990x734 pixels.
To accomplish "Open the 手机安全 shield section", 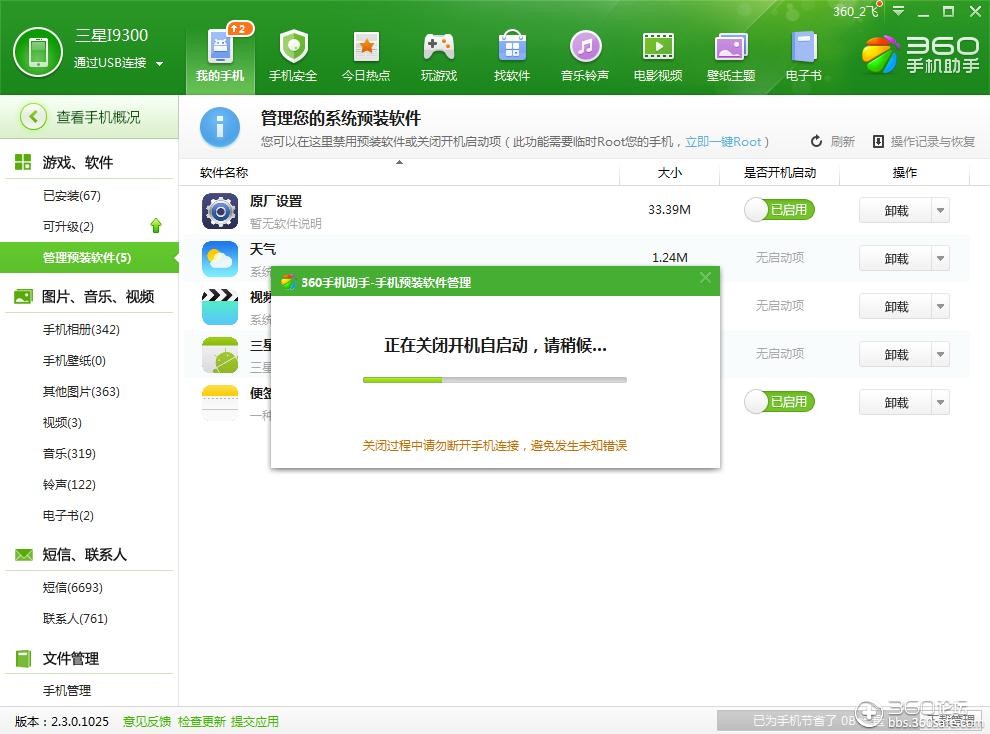I will (x=293, y=57).
